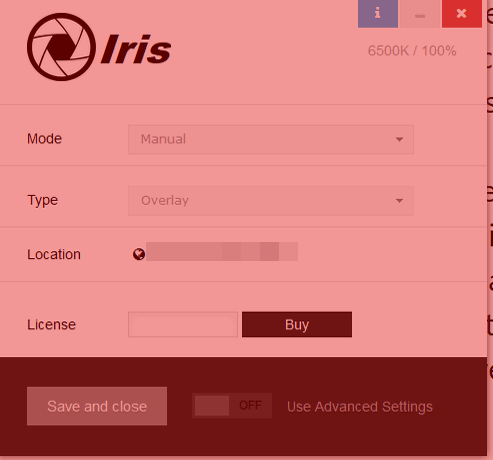This screenshot has width=493, height=460.
Task: Click the Buy button
Action: click(x=297, y=324)
